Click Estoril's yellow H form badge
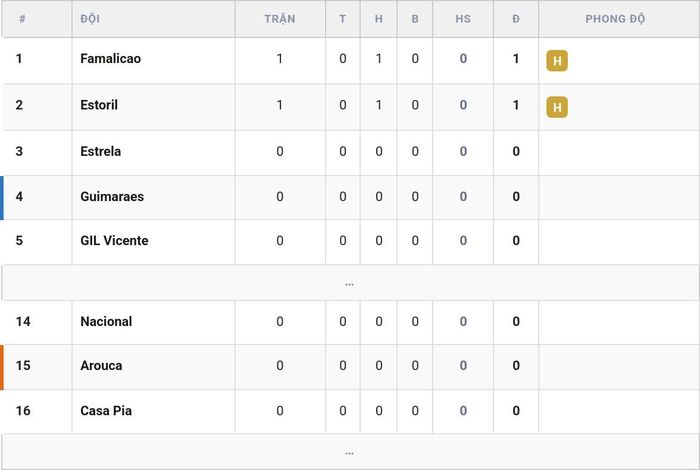Image resolution: width=700 pixels, height=470 pixels. click(557, 107)
